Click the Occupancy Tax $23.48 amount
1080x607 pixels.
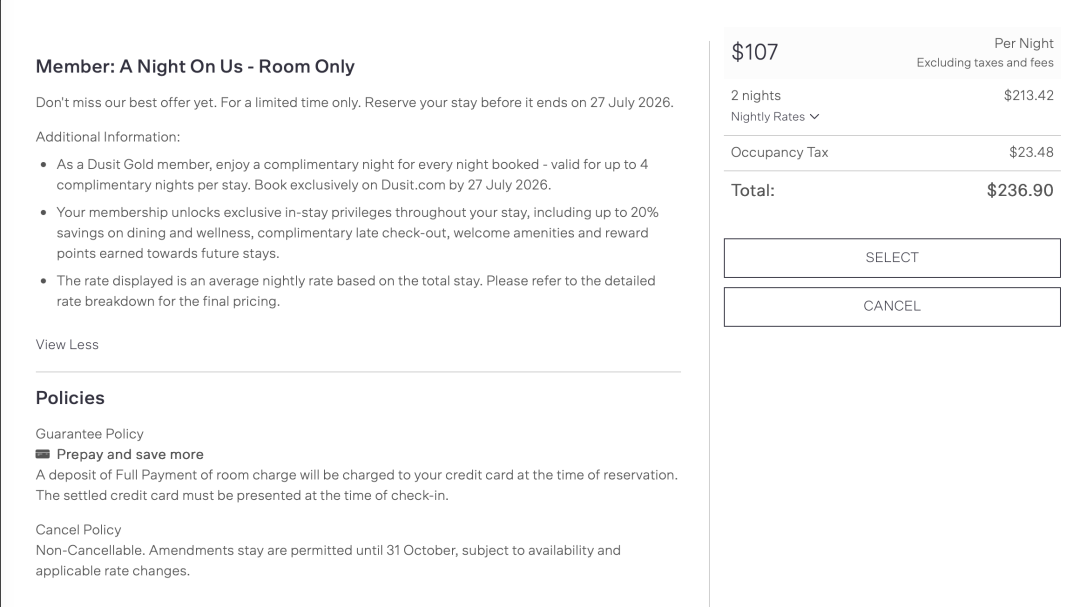pyautogui.click(x=1031, y=152)
